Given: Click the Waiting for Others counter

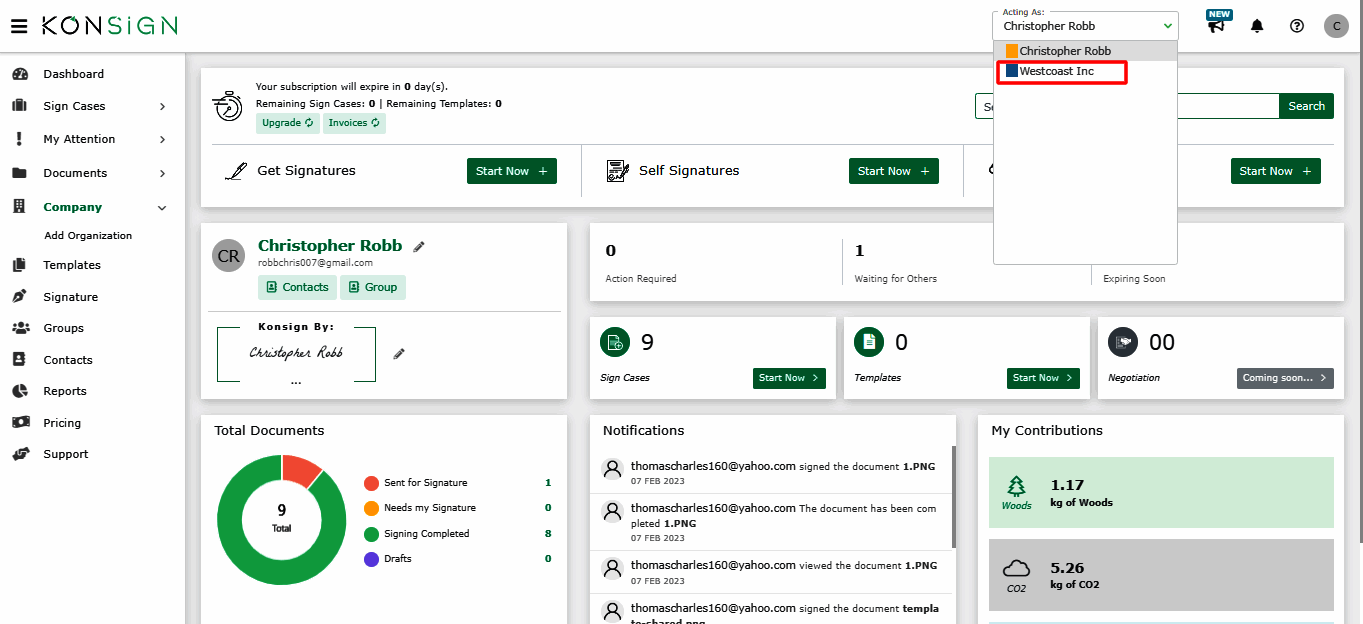Looking at the screenshot, I should click(896, 263).
